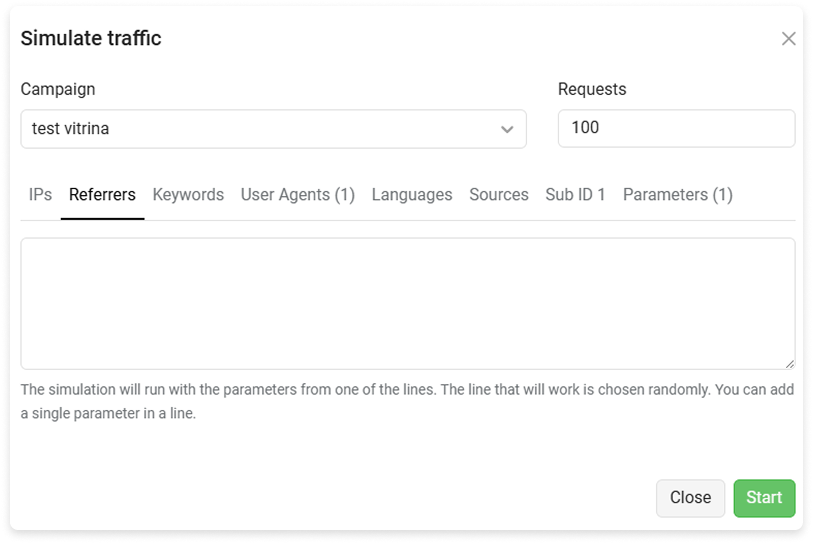813x544 pixels.
Task: Focus the Requests number field
Action: (676, 128)
